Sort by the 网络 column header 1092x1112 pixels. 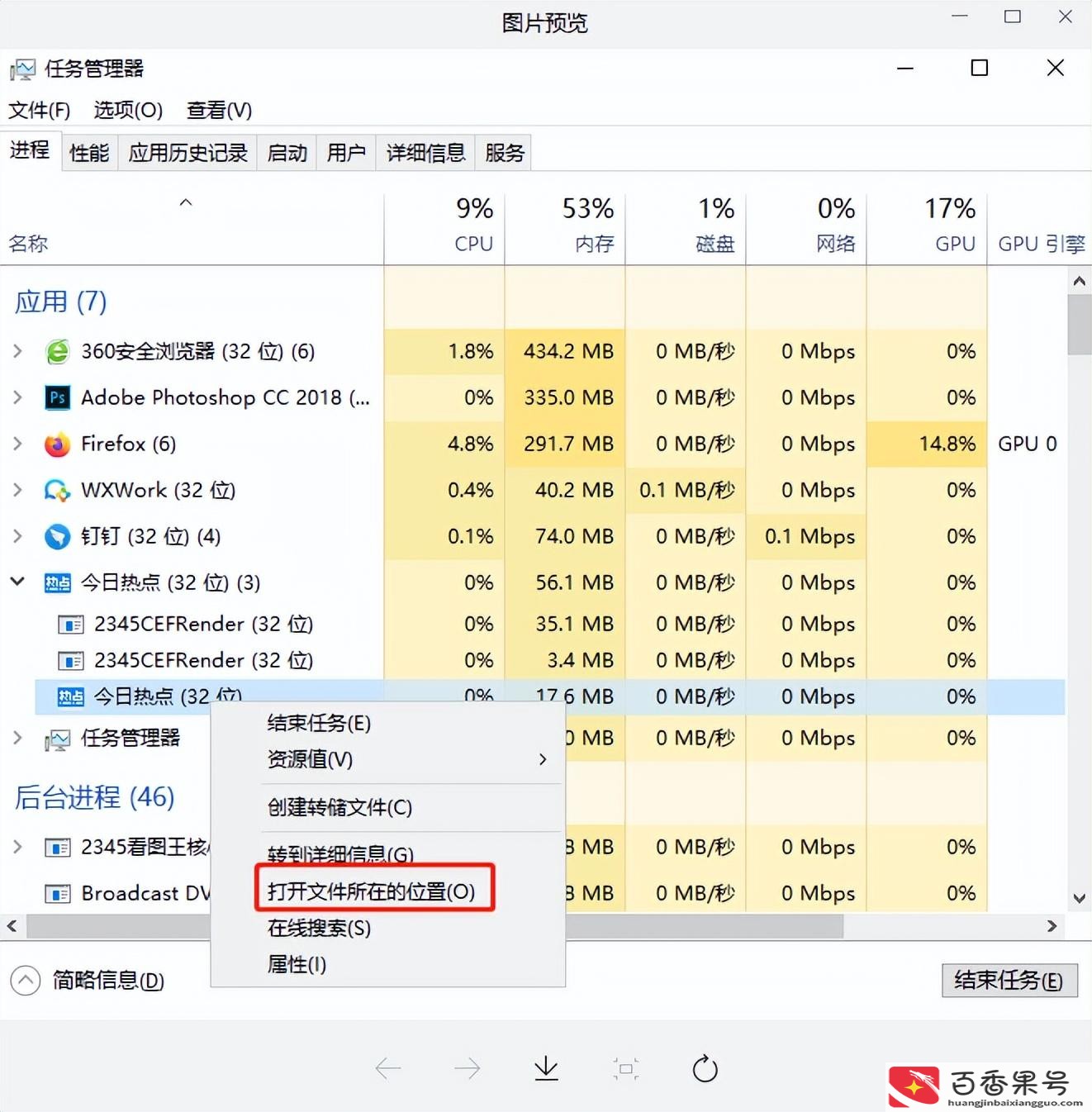coord(806,229)
